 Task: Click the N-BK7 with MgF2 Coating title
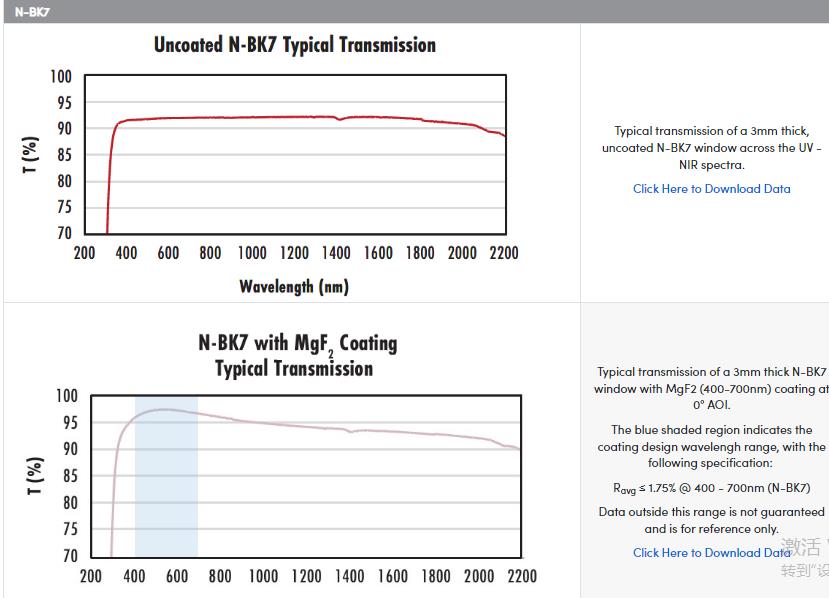(x=297, y=356)
